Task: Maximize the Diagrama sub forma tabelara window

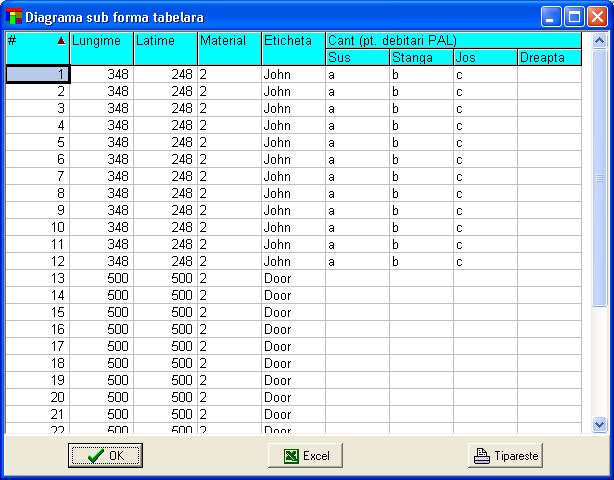Action: point(575,17)
